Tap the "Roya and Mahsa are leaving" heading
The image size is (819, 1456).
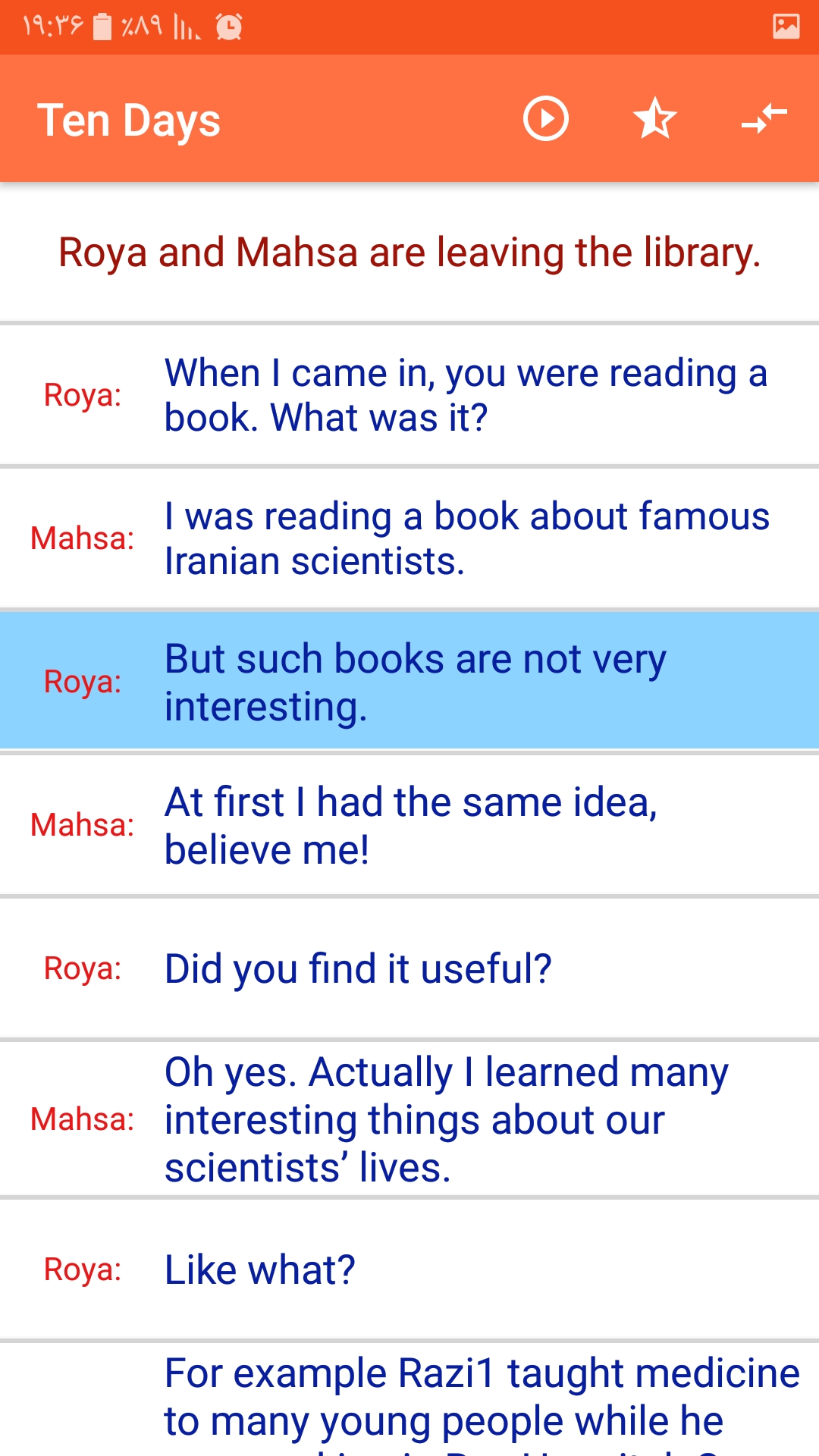[x=409, y=253]
